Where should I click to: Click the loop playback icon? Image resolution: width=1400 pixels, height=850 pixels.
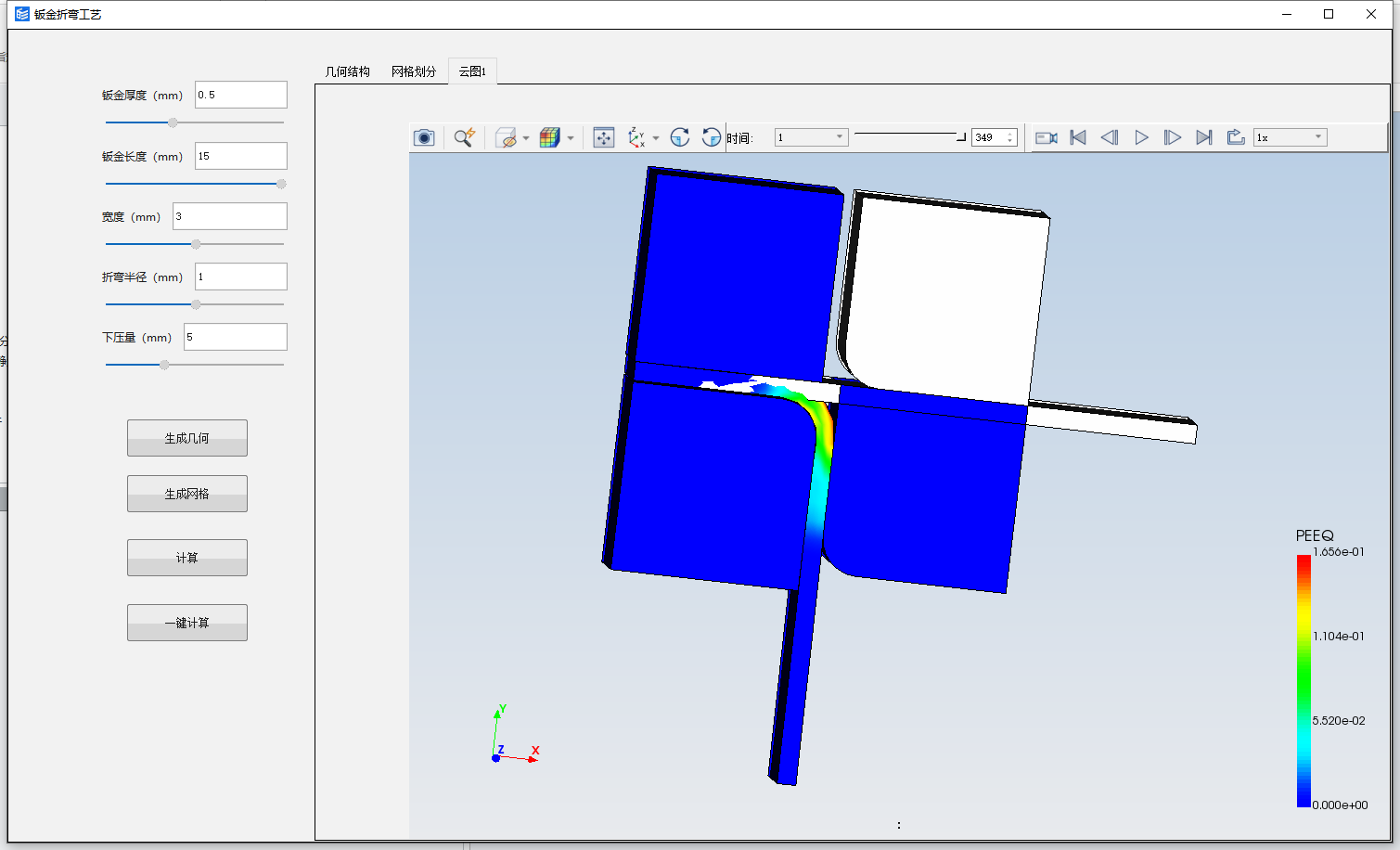[x=1236, y=137]
